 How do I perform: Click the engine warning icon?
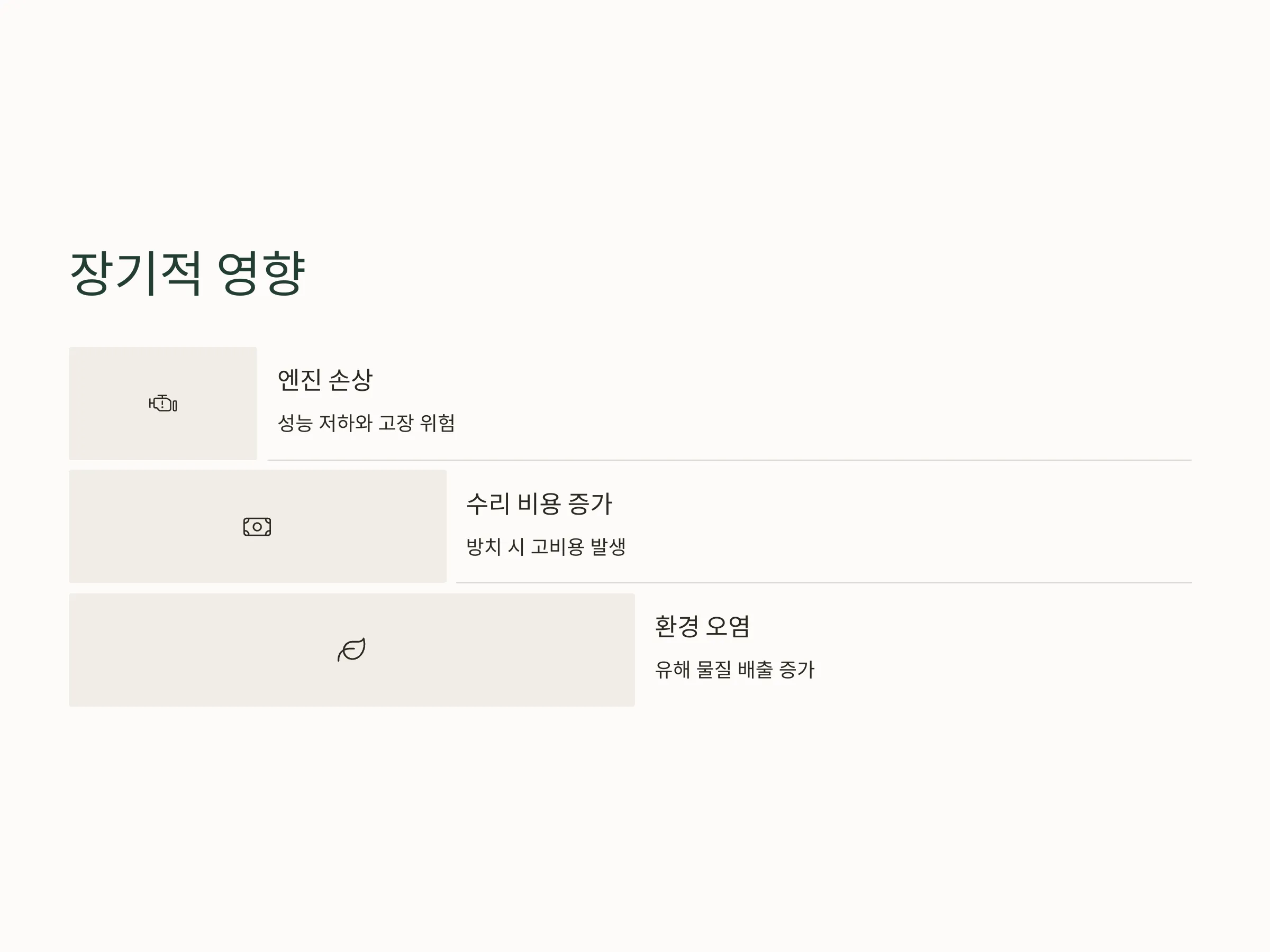click(163, 404)
